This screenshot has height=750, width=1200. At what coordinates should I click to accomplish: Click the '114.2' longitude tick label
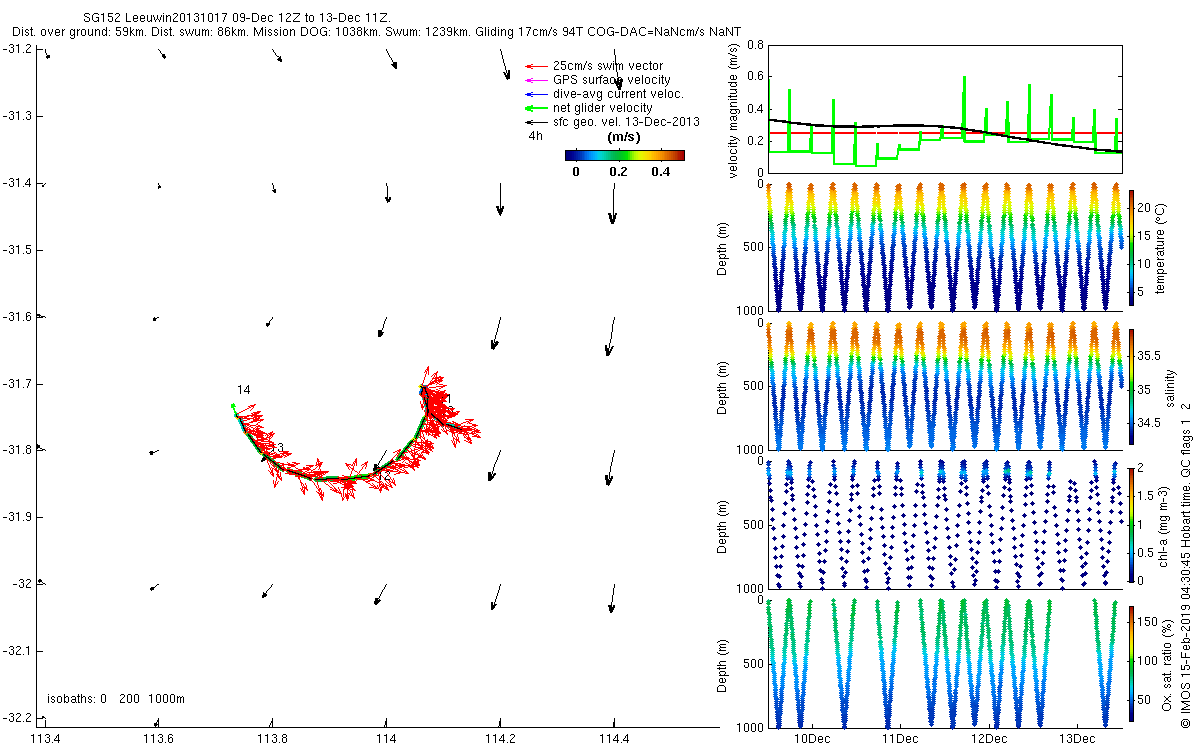(x=500, y=740)
